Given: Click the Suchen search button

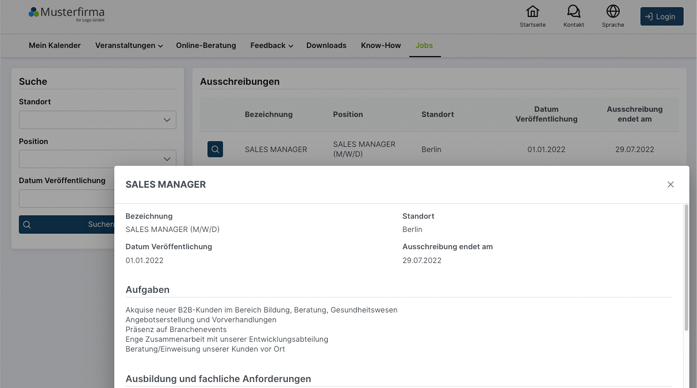Looking at the screenshot, I should tap(66, 224).
